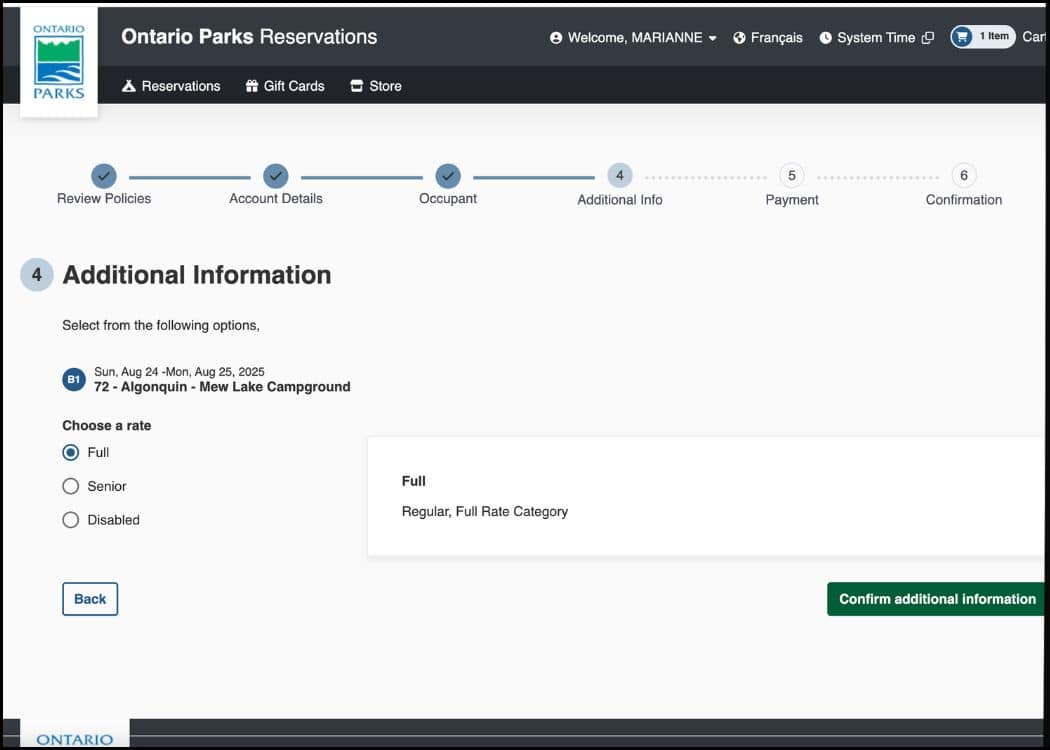
Task: Click the storefront icon beside Store
Action: point(357,86)
